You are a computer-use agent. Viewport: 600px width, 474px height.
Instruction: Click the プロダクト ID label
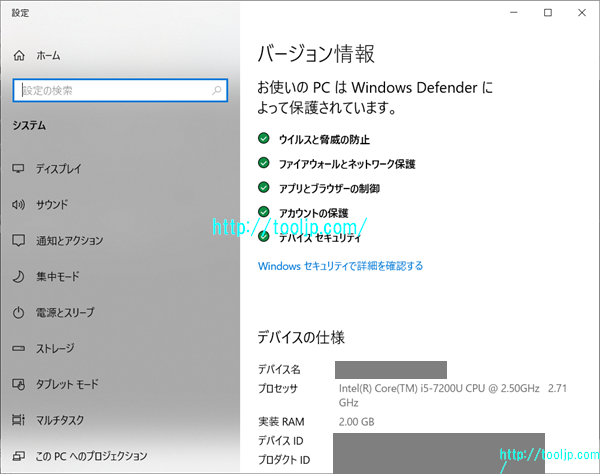(284, 460)
